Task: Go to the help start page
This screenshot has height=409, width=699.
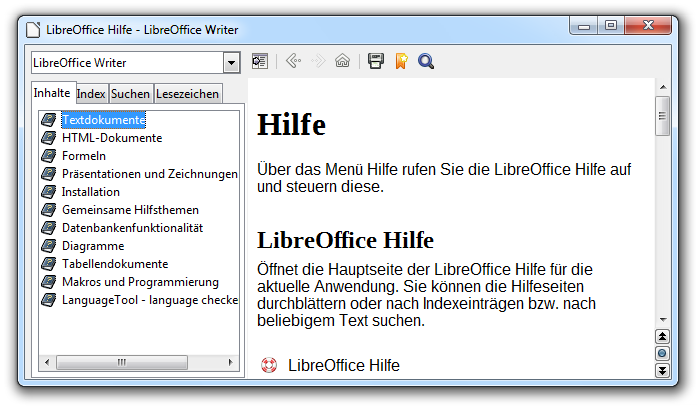Action: (342, 62)
